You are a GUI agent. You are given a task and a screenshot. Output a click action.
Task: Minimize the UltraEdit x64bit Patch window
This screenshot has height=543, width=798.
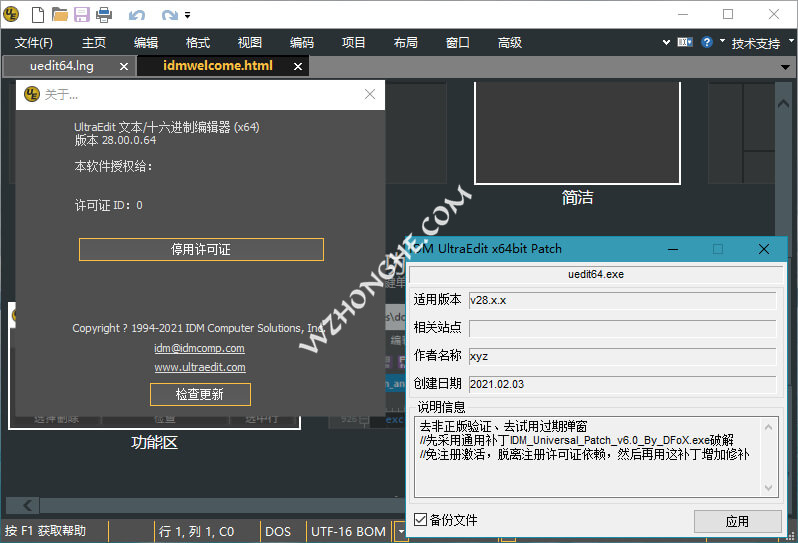coord(673,249)
